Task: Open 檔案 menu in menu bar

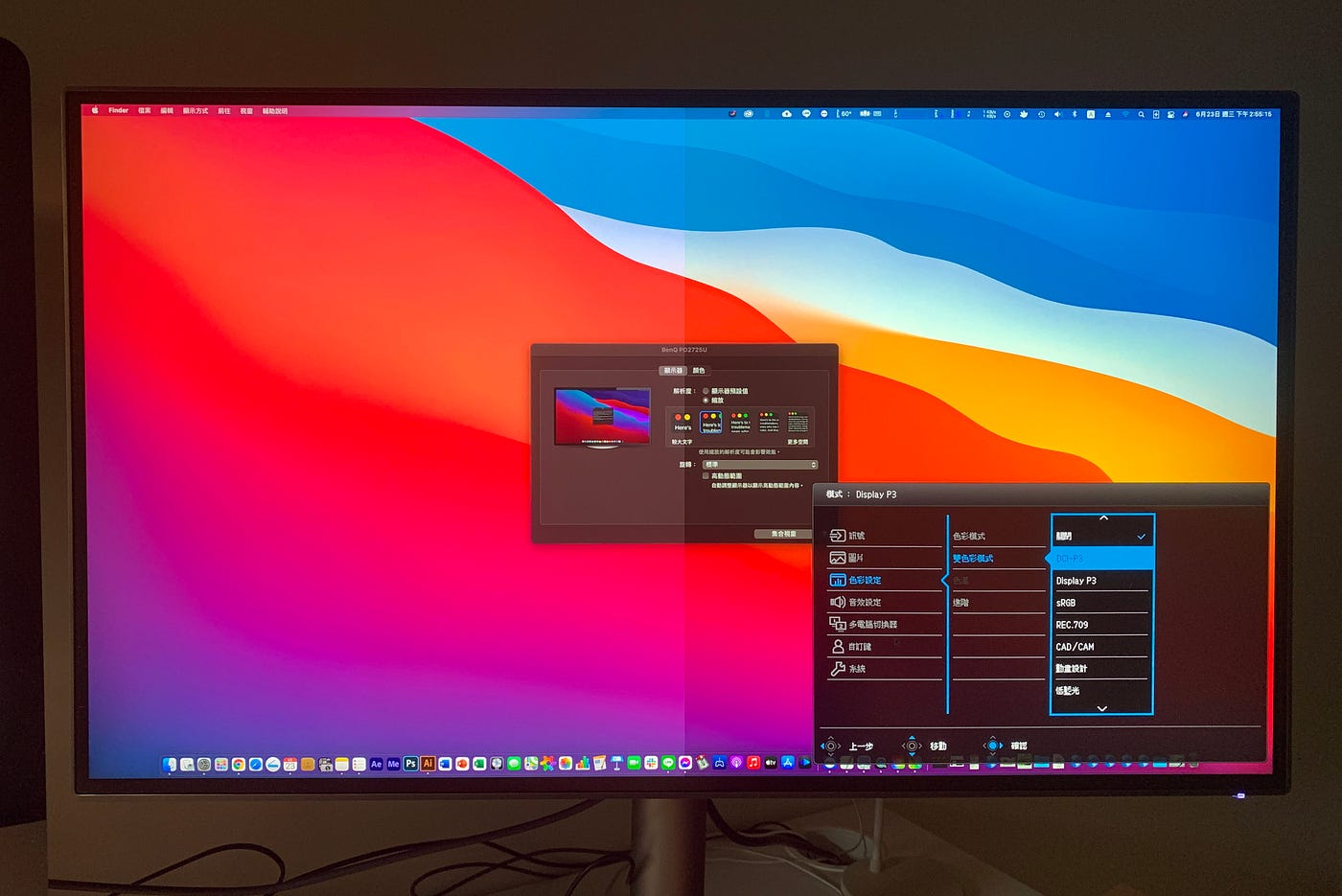Action: pyautogui.click(x=145, y=110)
